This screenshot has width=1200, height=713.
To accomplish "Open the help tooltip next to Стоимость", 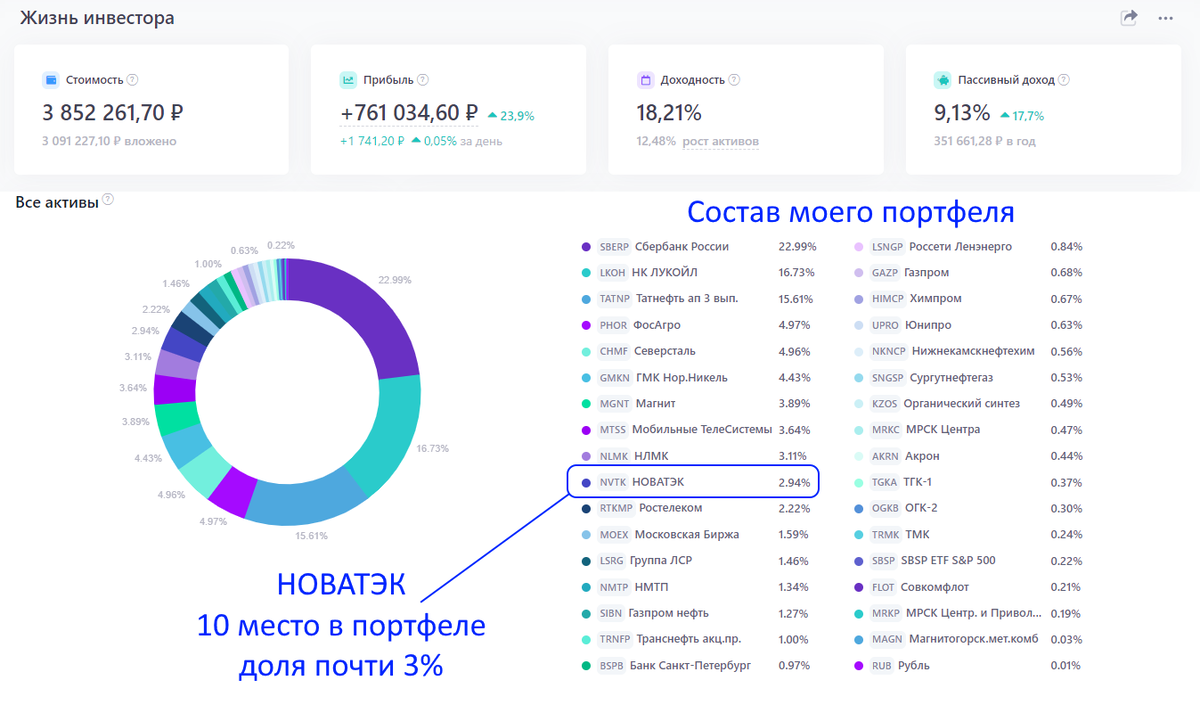I will click(x=133, y=80).
